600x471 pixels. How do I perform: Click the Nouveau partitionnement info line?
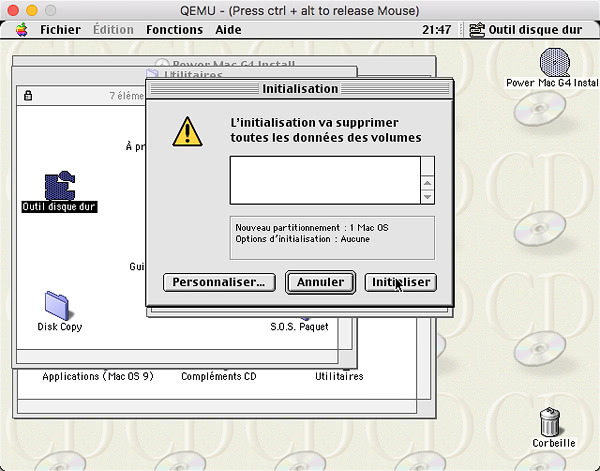click(312, 228)
